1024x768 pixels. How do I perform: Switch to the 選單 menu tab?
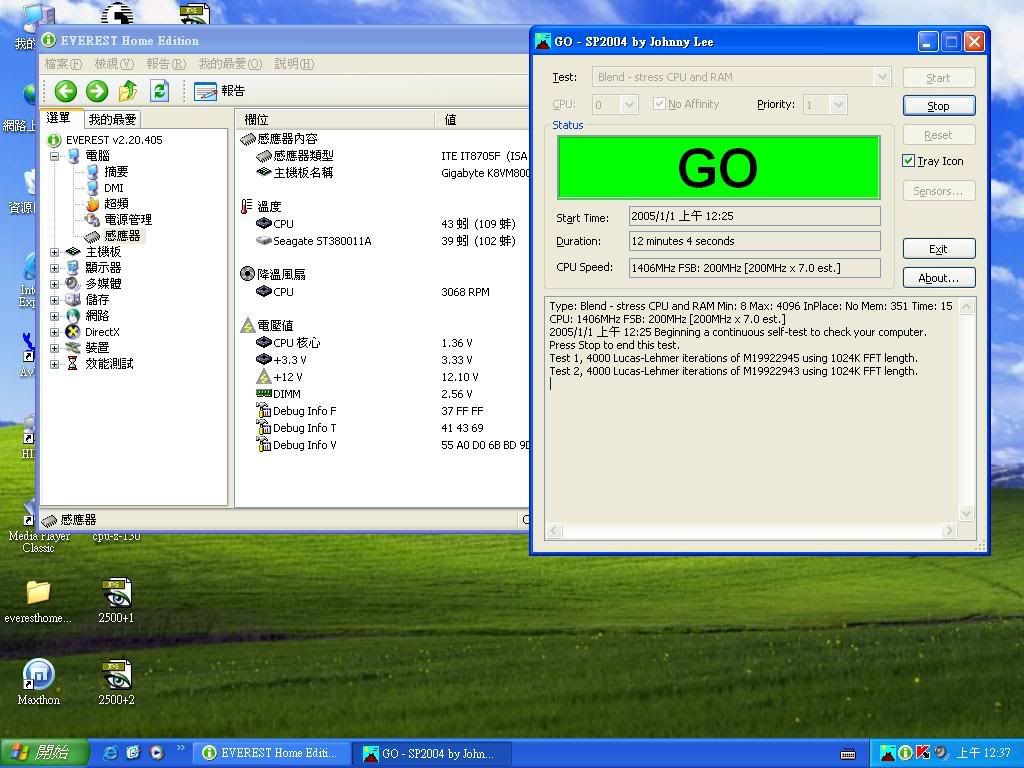pyautogui.click(x=59, y=118)
